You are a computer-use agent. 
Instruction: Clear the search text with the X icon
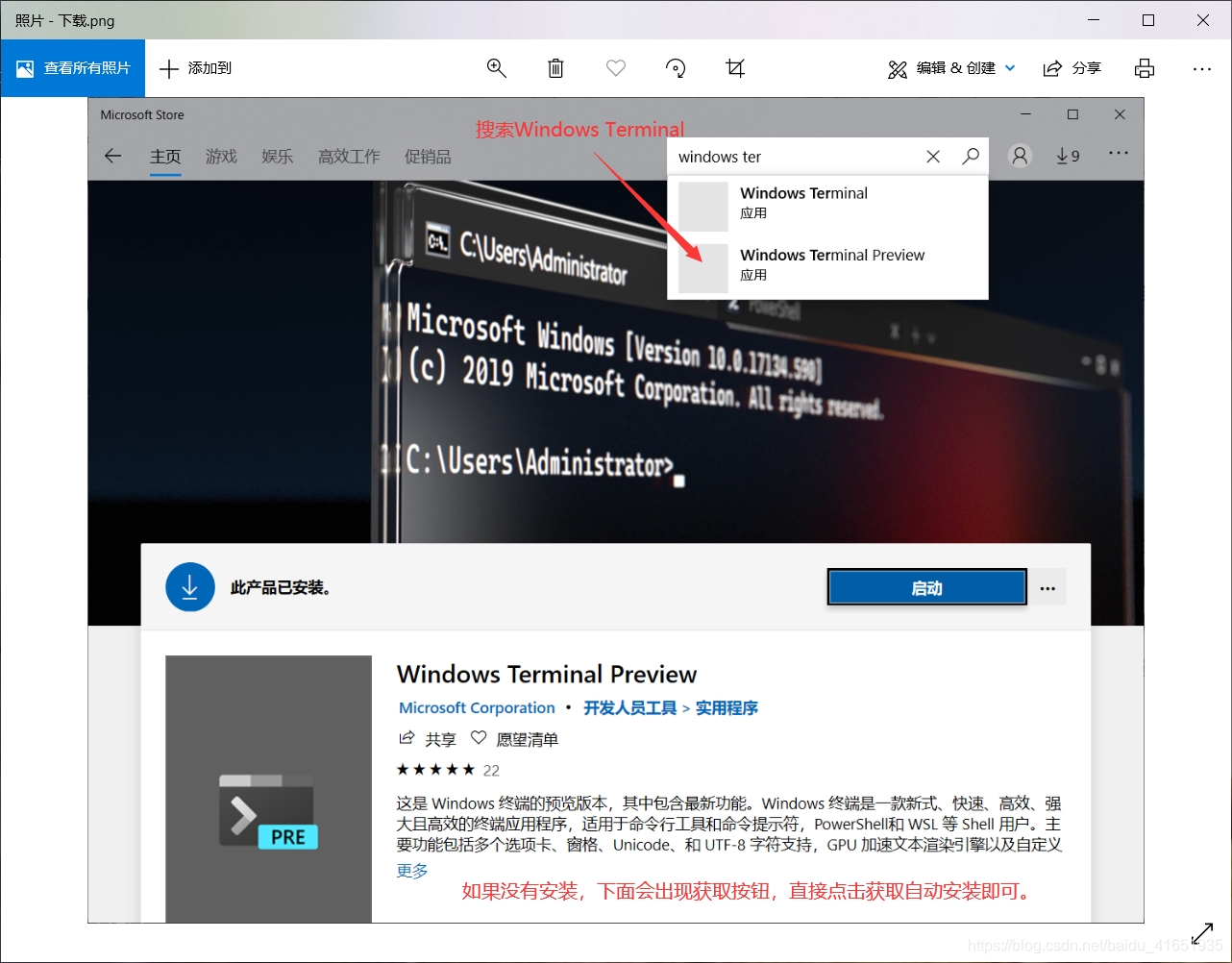[933, 157]
